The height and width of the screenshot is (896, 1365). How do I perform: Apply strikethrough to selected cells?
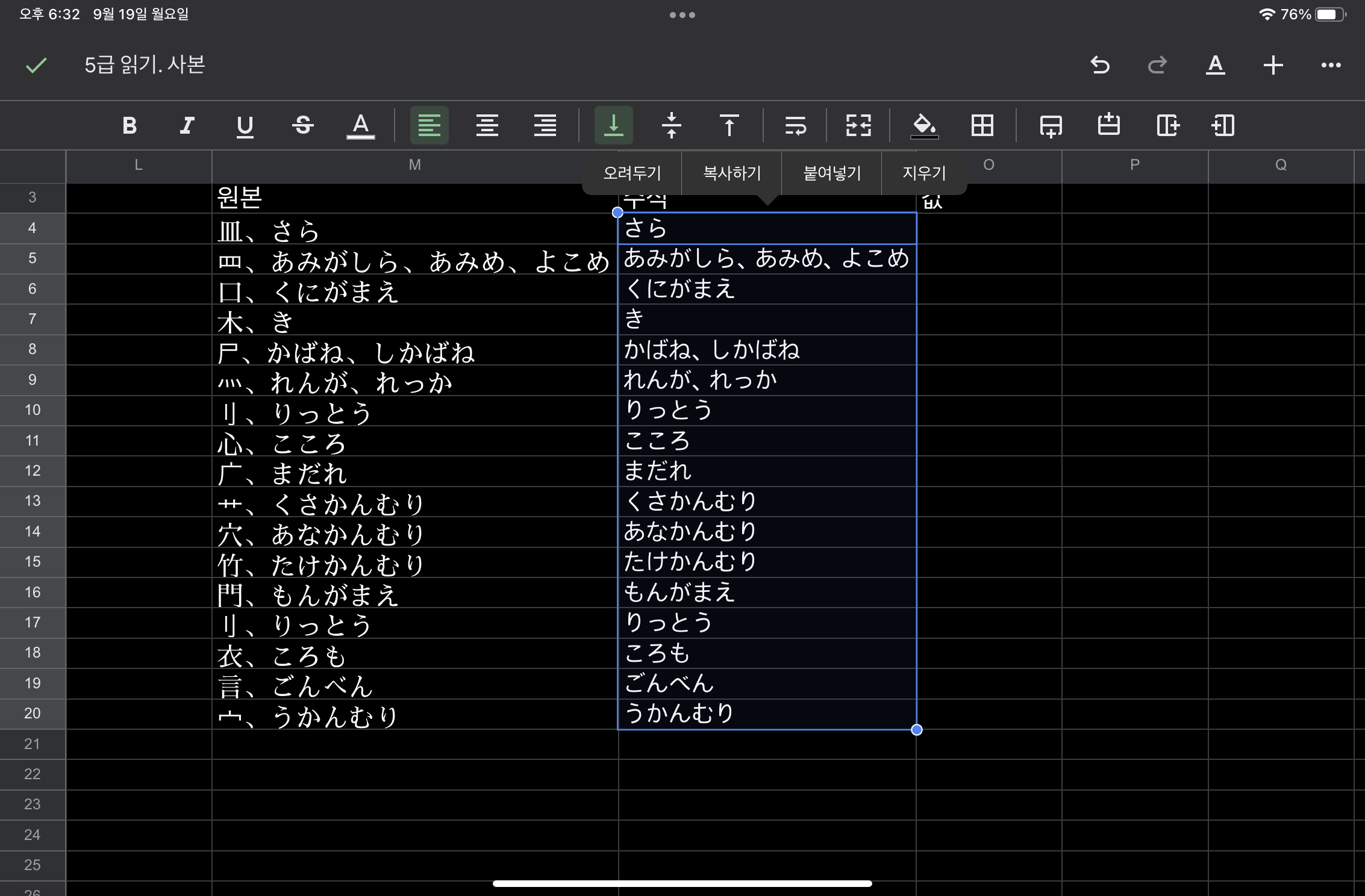[302, 125]
